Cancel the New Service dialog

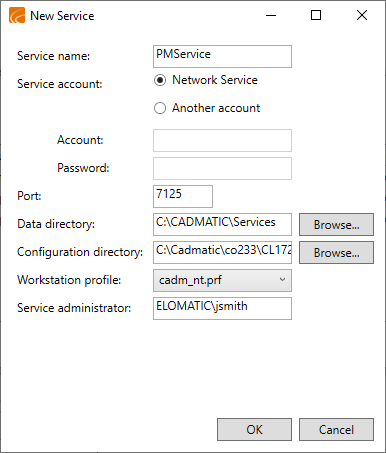[336, 430]
